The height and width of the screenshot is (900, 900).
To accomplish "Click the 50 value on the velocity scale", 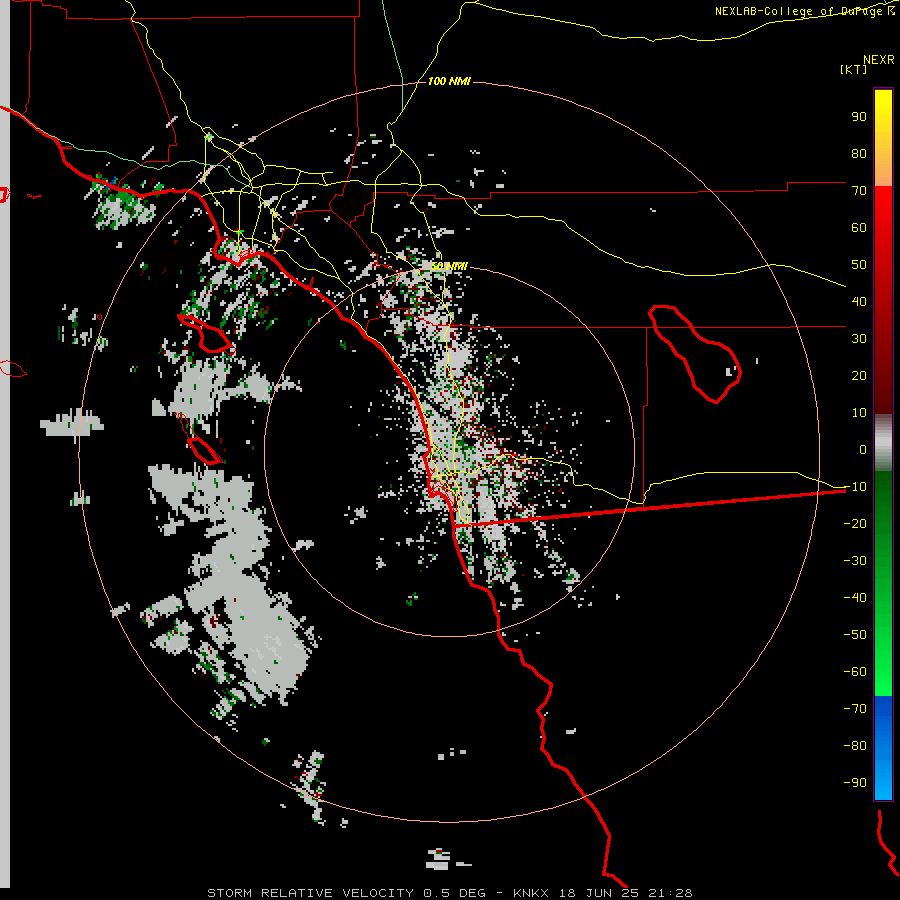I will coord(859,265).
